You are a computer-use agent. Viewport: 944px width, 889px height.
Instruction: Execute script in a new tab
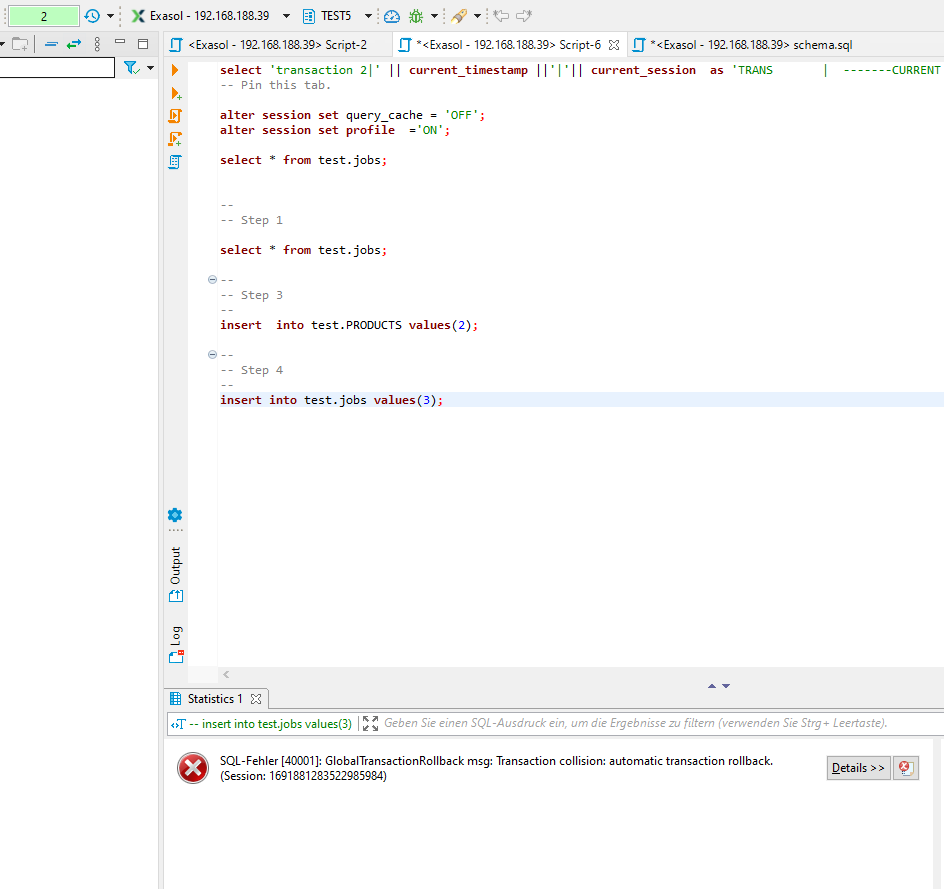pos(175,139)
